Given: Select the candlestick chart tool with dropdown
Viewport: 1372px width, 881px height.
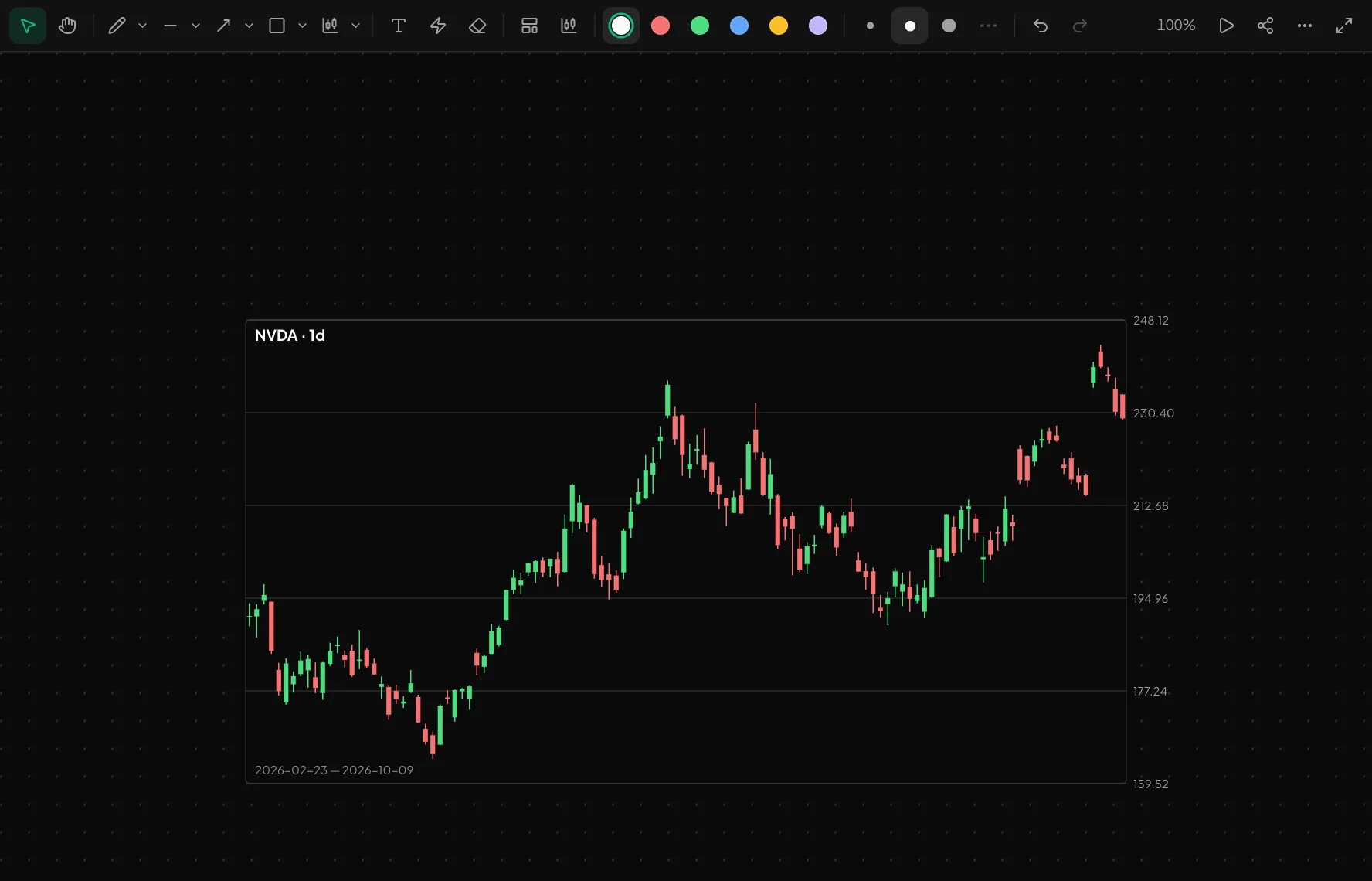Looking at the screenshot, I should click(330, 26).
